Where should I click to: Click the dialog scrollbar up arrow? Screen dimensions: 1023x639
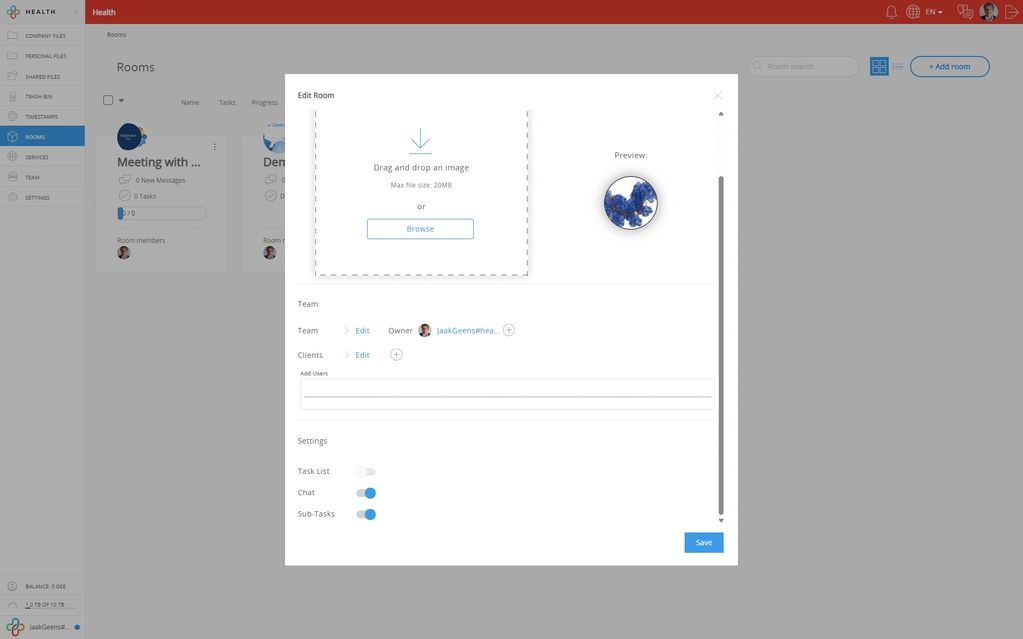coord(721,114)
